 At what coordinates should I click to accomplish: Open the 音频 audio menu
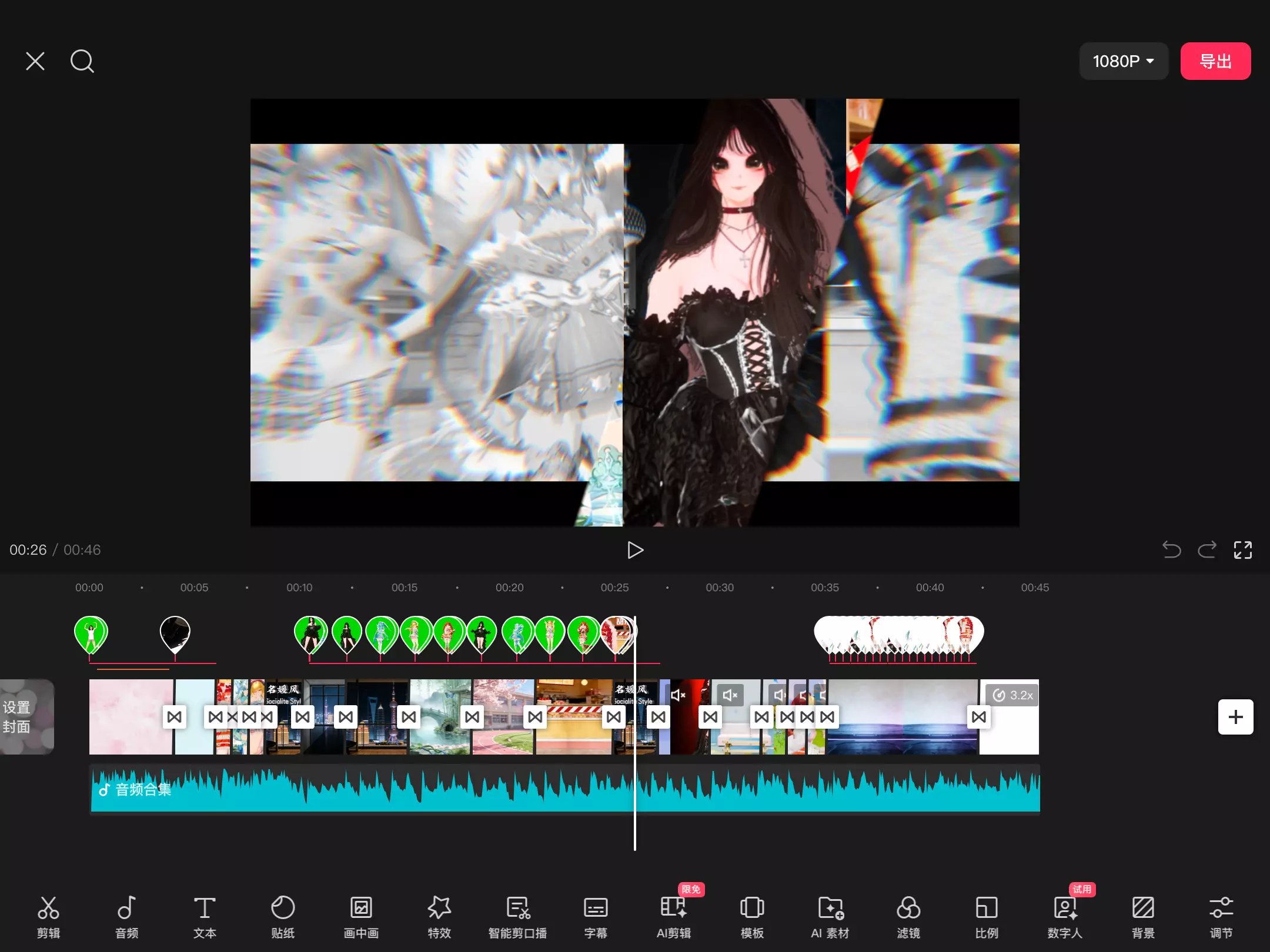click(126, 916)
